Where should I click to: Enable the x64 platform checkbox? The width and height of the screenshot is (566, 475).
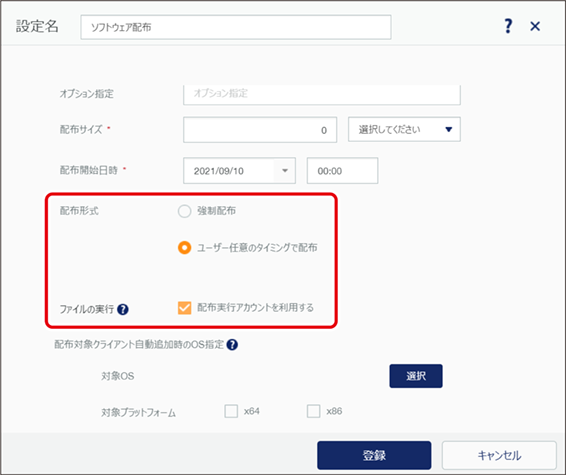coord(231,411)
